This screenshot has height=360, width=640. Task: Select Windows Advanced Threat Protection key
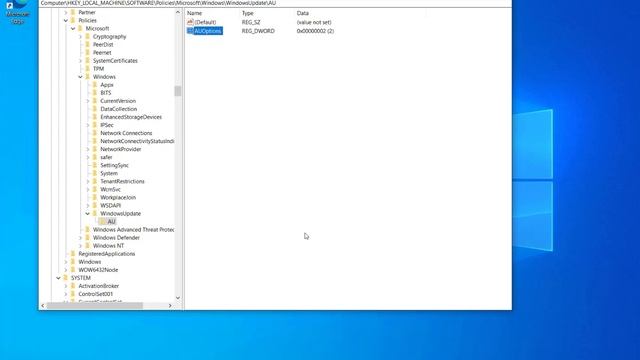(133, 230)
